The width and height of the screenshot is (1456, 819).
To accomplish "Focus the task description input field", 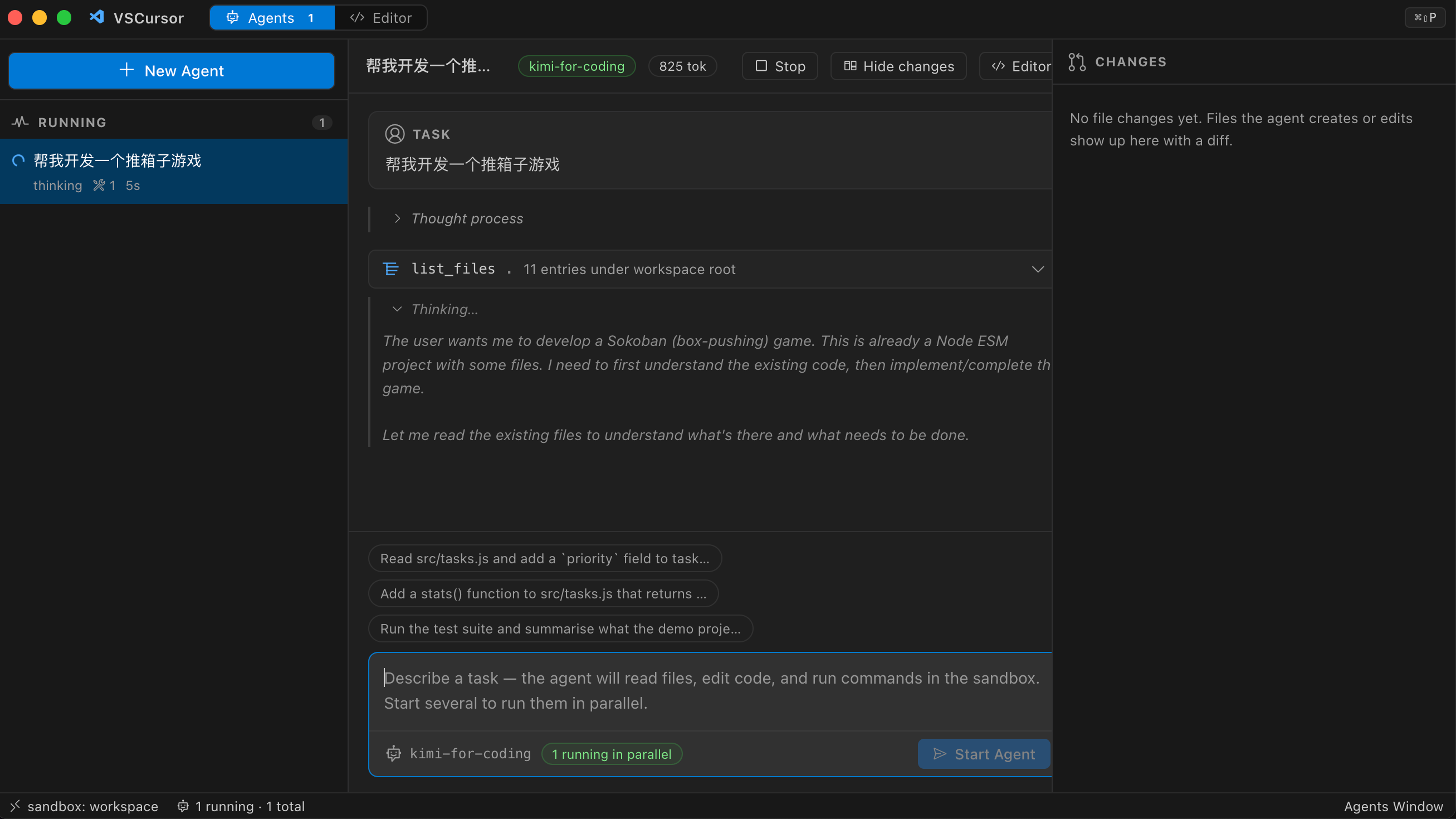I will coord(711,691).
